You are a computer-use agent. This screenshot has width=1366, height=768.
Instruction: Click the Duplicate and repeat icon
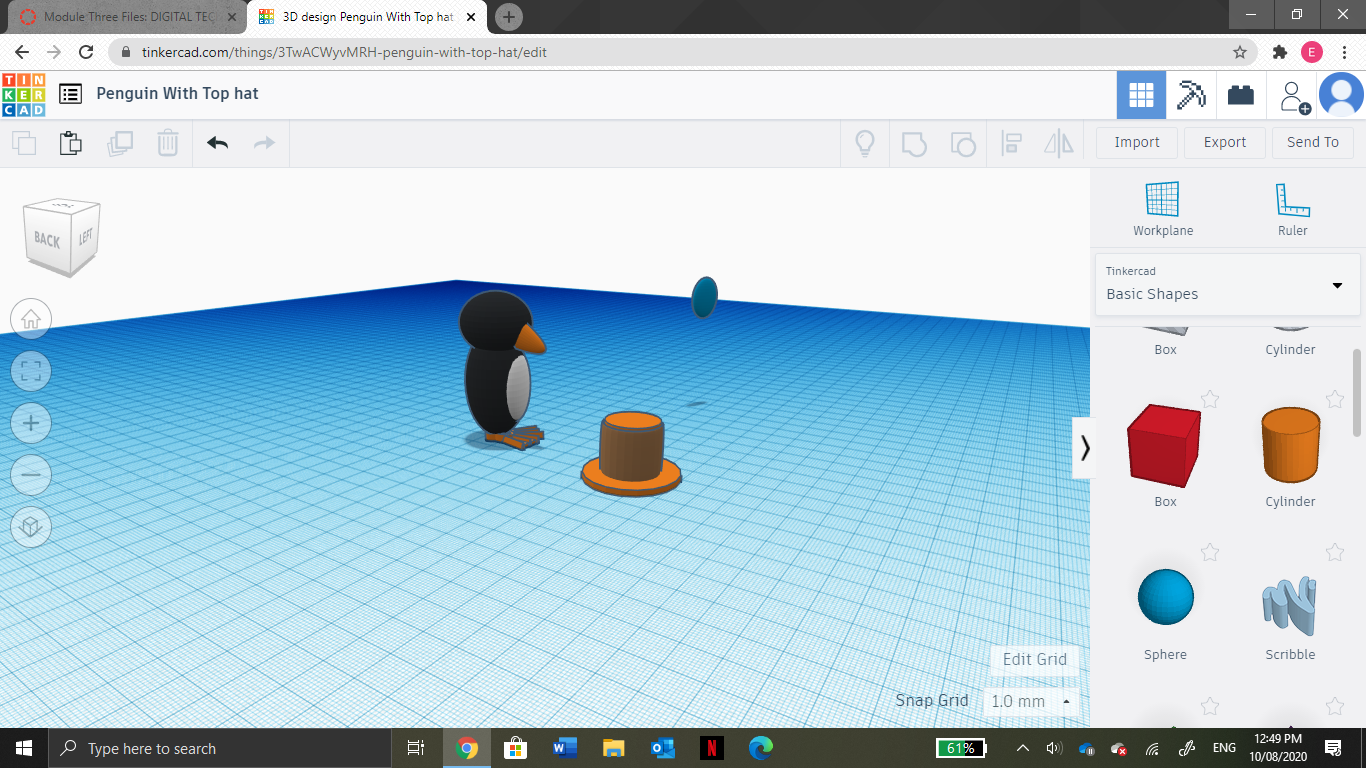click(x=120, y=143)
